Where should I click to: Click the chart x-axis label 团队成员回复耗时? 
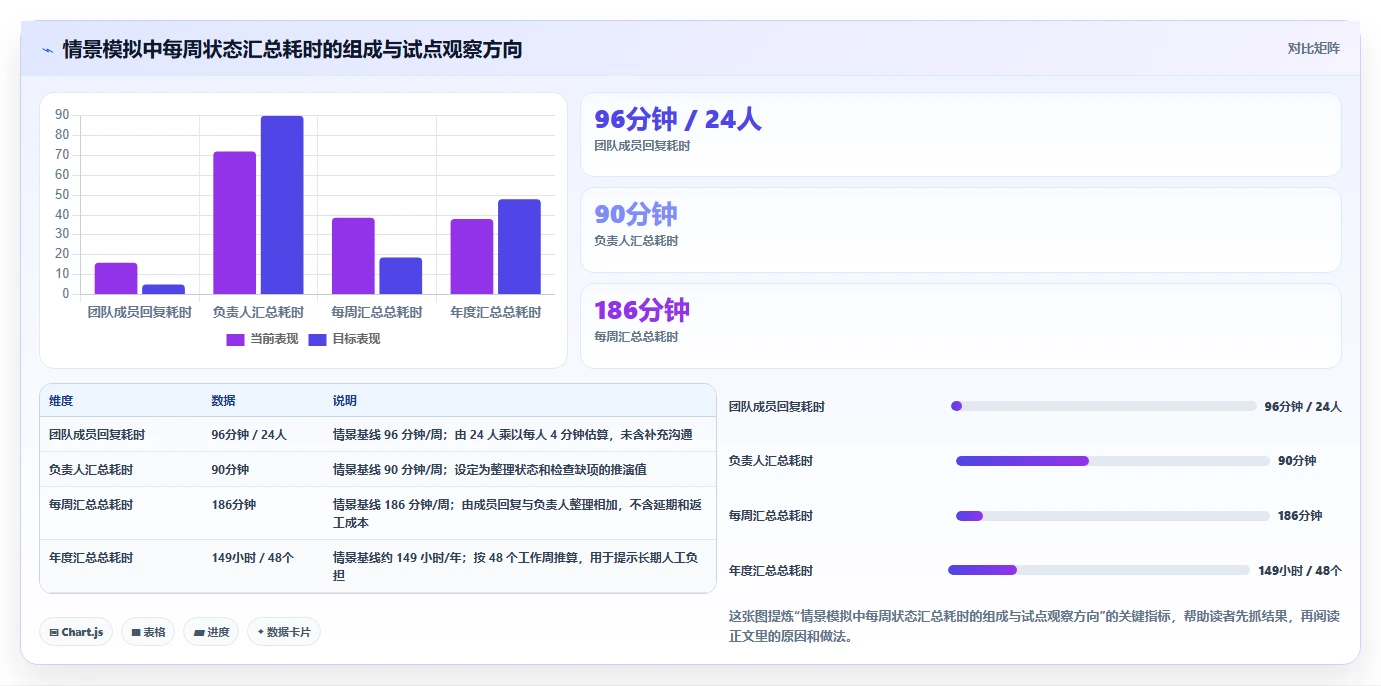(x=140, y=312)
